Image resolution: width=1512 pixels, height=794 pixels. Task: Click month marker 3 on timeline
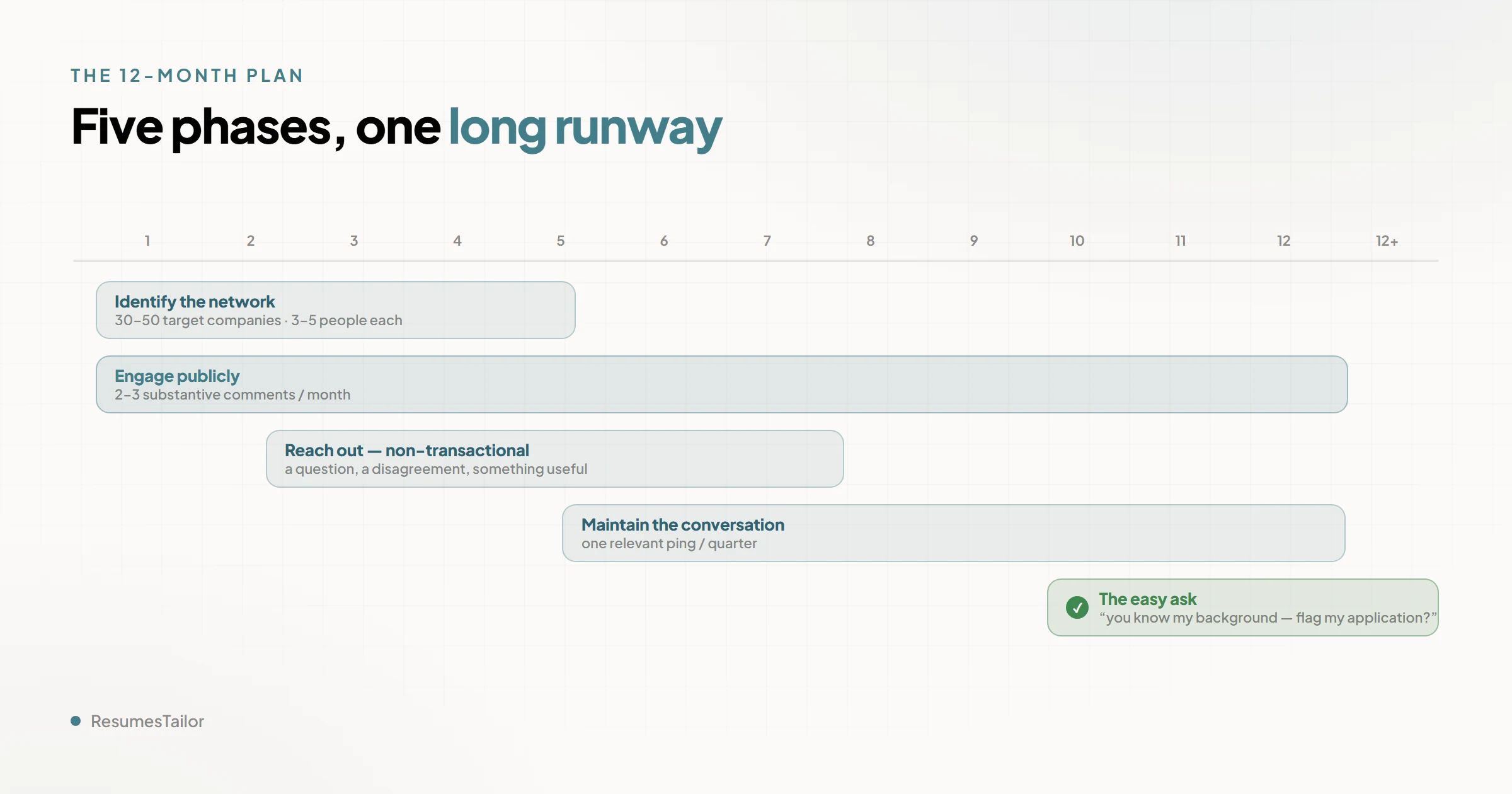tap(354, 241)
